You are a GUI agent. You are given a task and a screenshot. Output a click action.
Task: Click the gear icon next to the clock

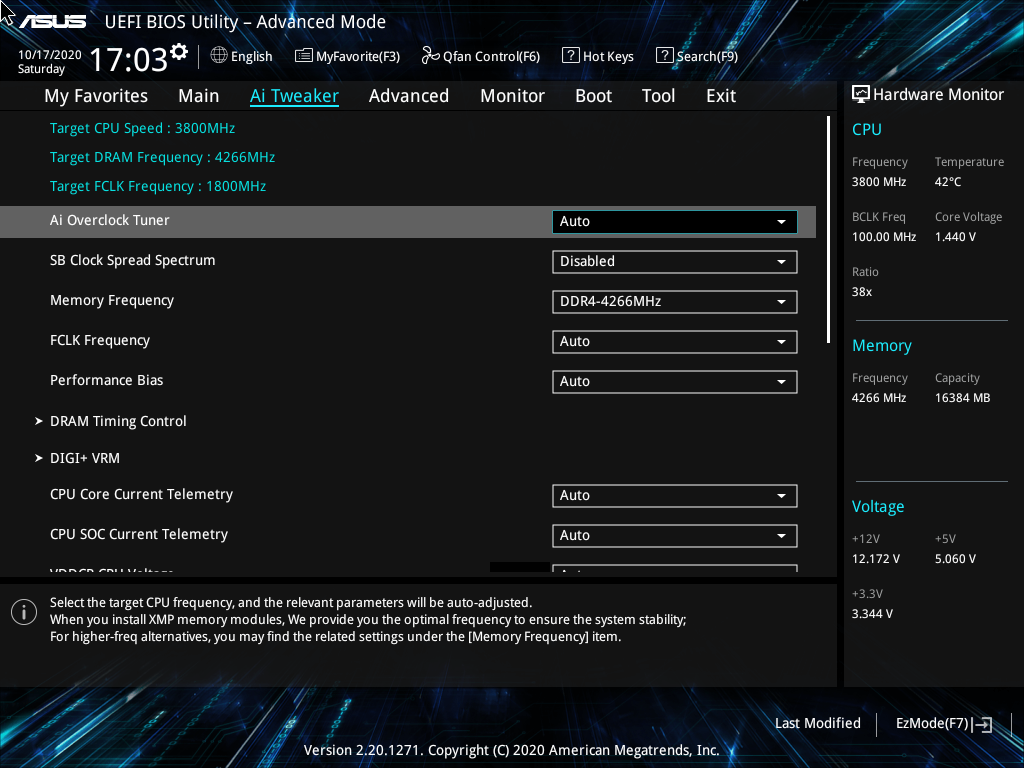(179, 52)
